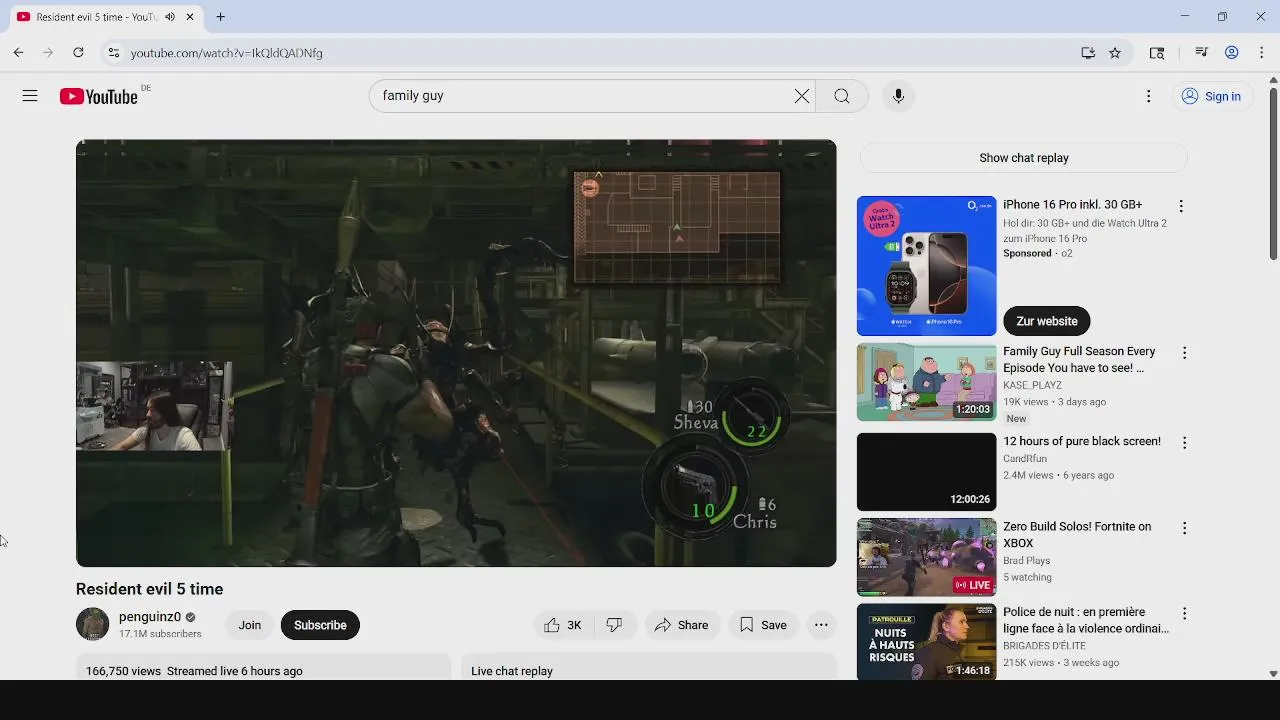Open Family Guy Full Season video thumbnail
The width and height of the screenshot is (1280, 720).
point(926,382)
